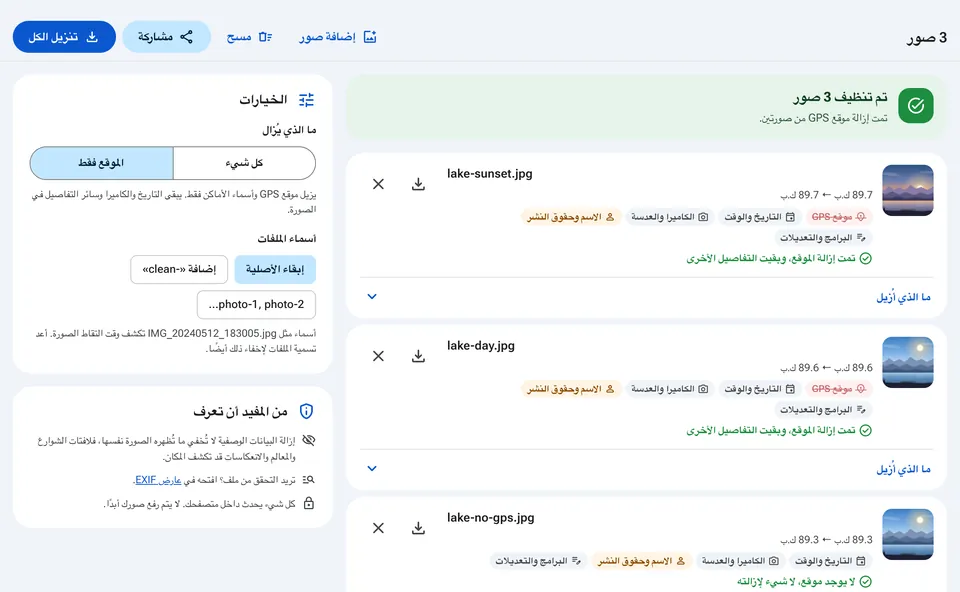The height and width of the screenshot is (592, 960).
Task: Click the أسماء الملفات section label
Action: pyautogui.click(x=287, y=239)
